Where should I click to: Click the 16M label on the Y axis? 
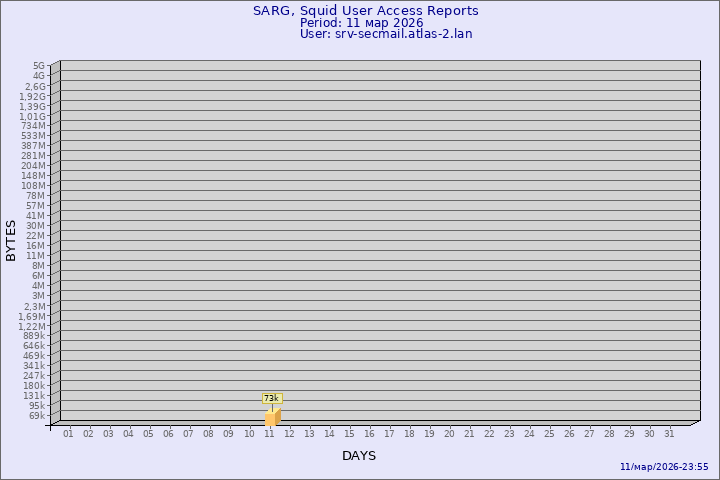point(36,246)
